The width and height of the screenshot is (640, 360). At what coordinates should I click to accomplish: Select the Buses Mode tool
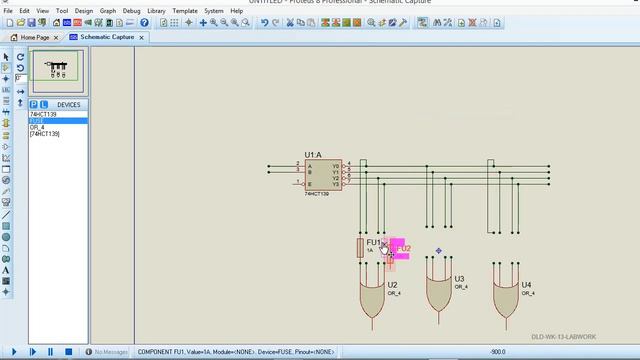(x=6, y=112)
